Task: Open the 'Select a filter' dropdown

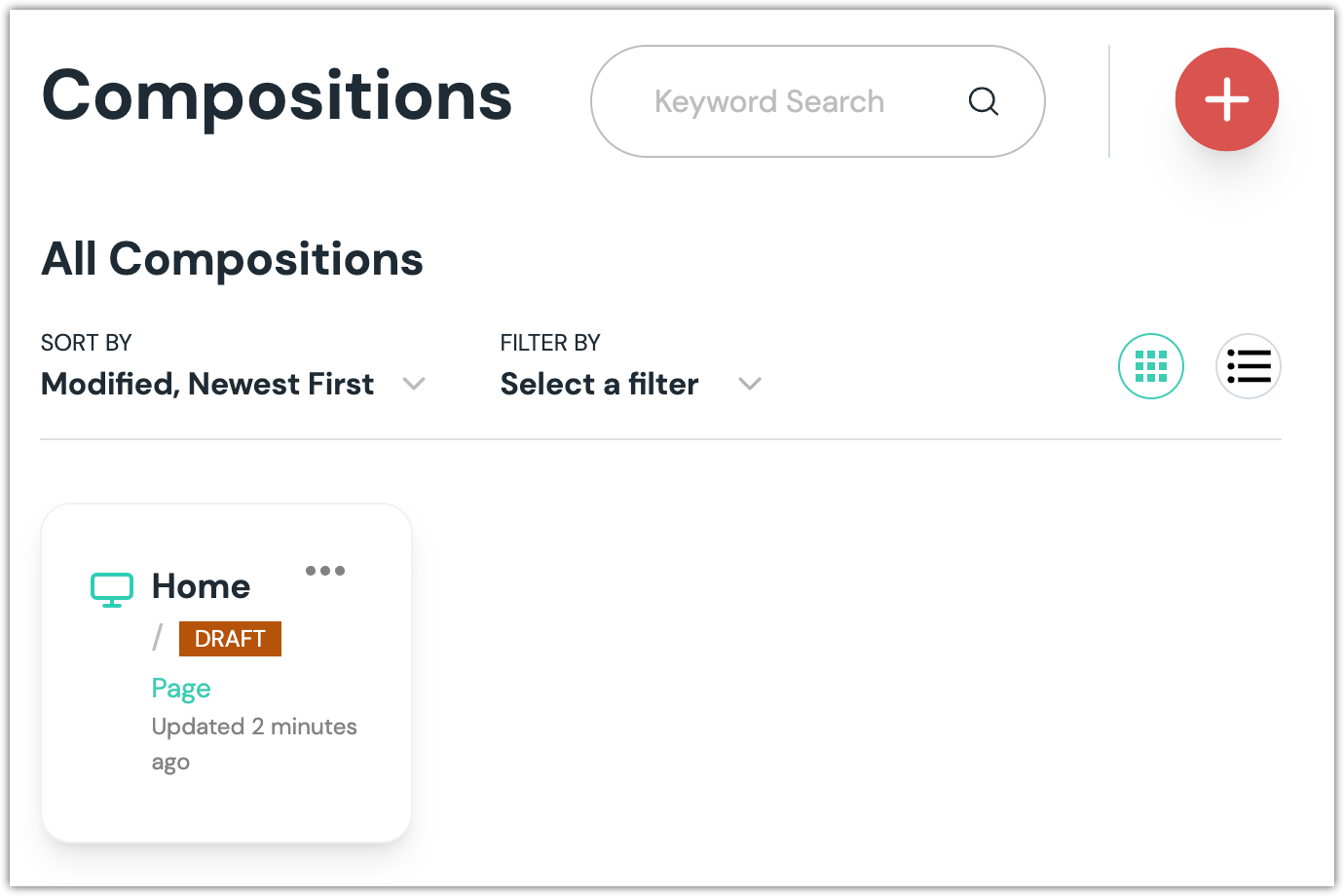Action: (x=599, y=384)
